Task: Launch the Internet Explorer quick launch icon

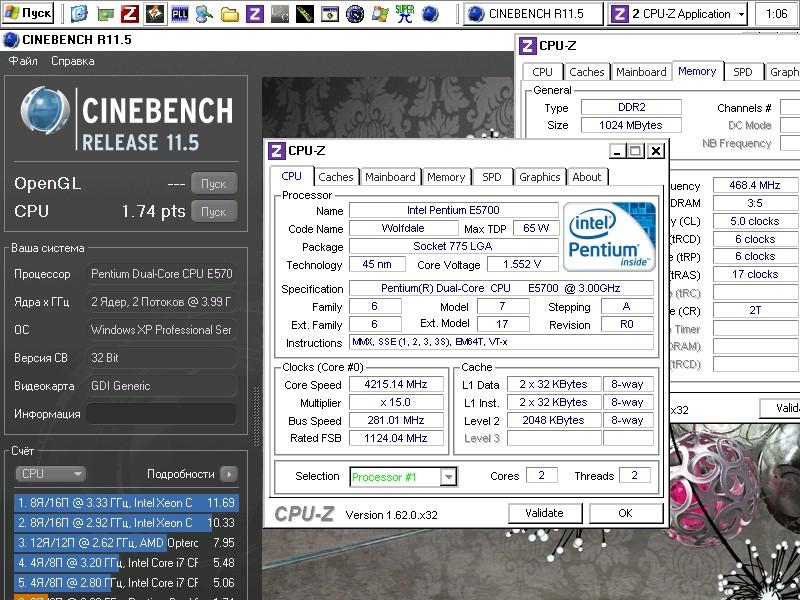Action: pyautogui.click(x=79, y=14)
